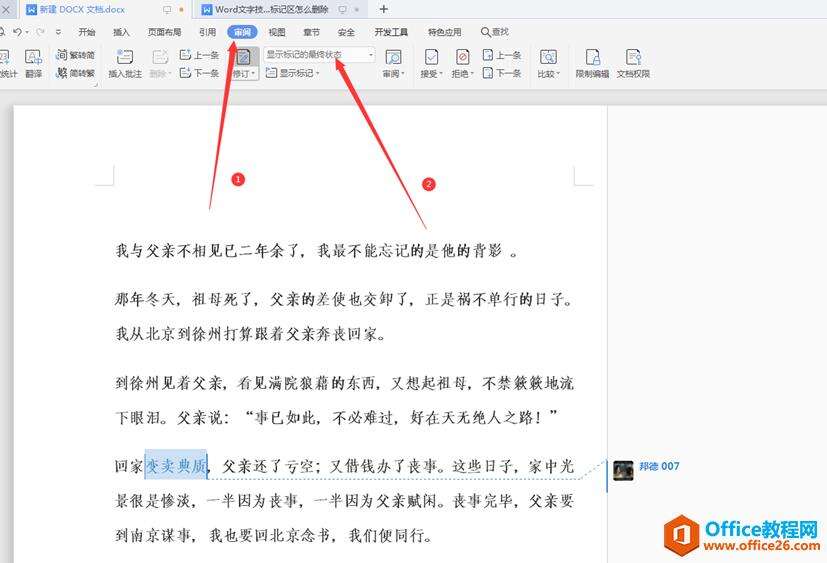Image resolution: width=827 pixels, height=563 pixels.
Task: Click the 邦德 007 reviewer name
Action: [x=659, y=466]
